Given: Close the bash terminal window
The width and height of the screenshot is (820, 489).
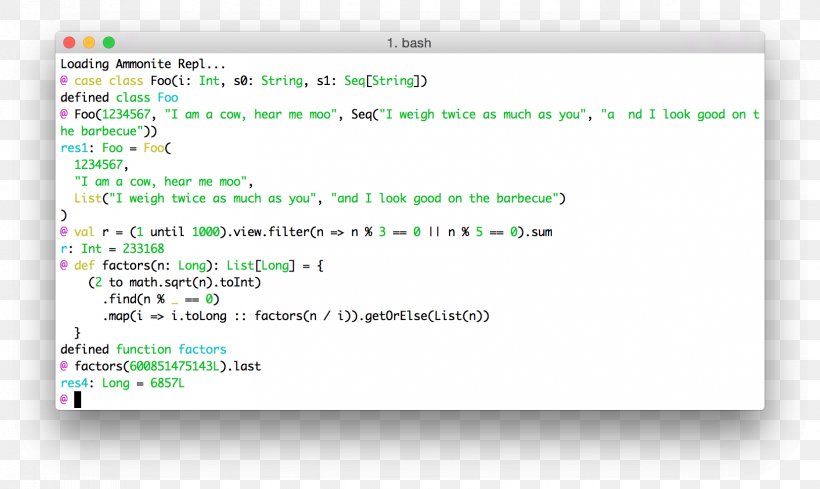Looking at the screenshot, I should 69,42.
